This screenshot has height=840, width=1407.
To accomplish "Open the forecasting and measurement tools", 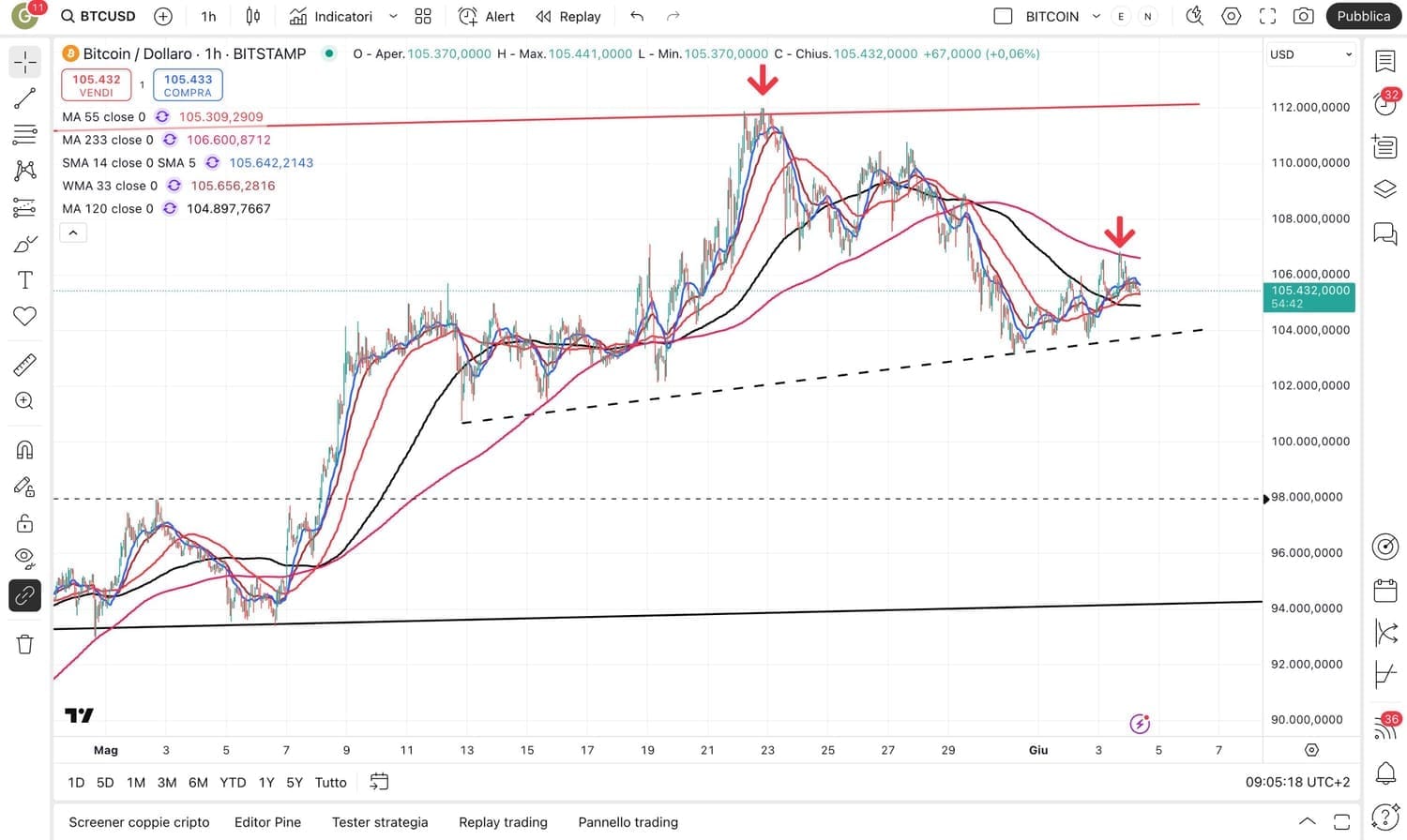I will (x=25, y=207).
